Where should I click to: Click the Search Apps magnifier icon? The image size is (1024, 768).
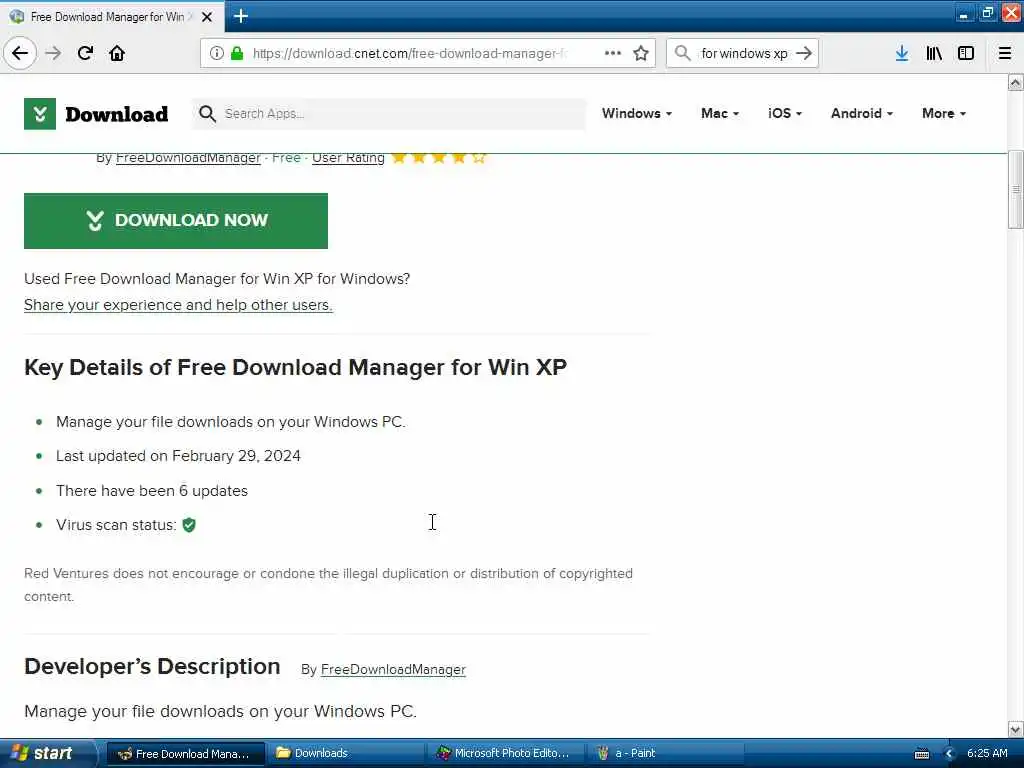(x=207, y=114)
